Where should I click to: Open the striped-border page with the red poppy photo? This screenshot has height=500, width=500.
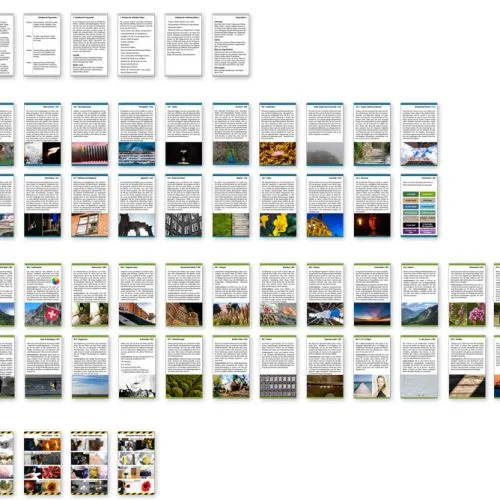[x=136, y=463]
